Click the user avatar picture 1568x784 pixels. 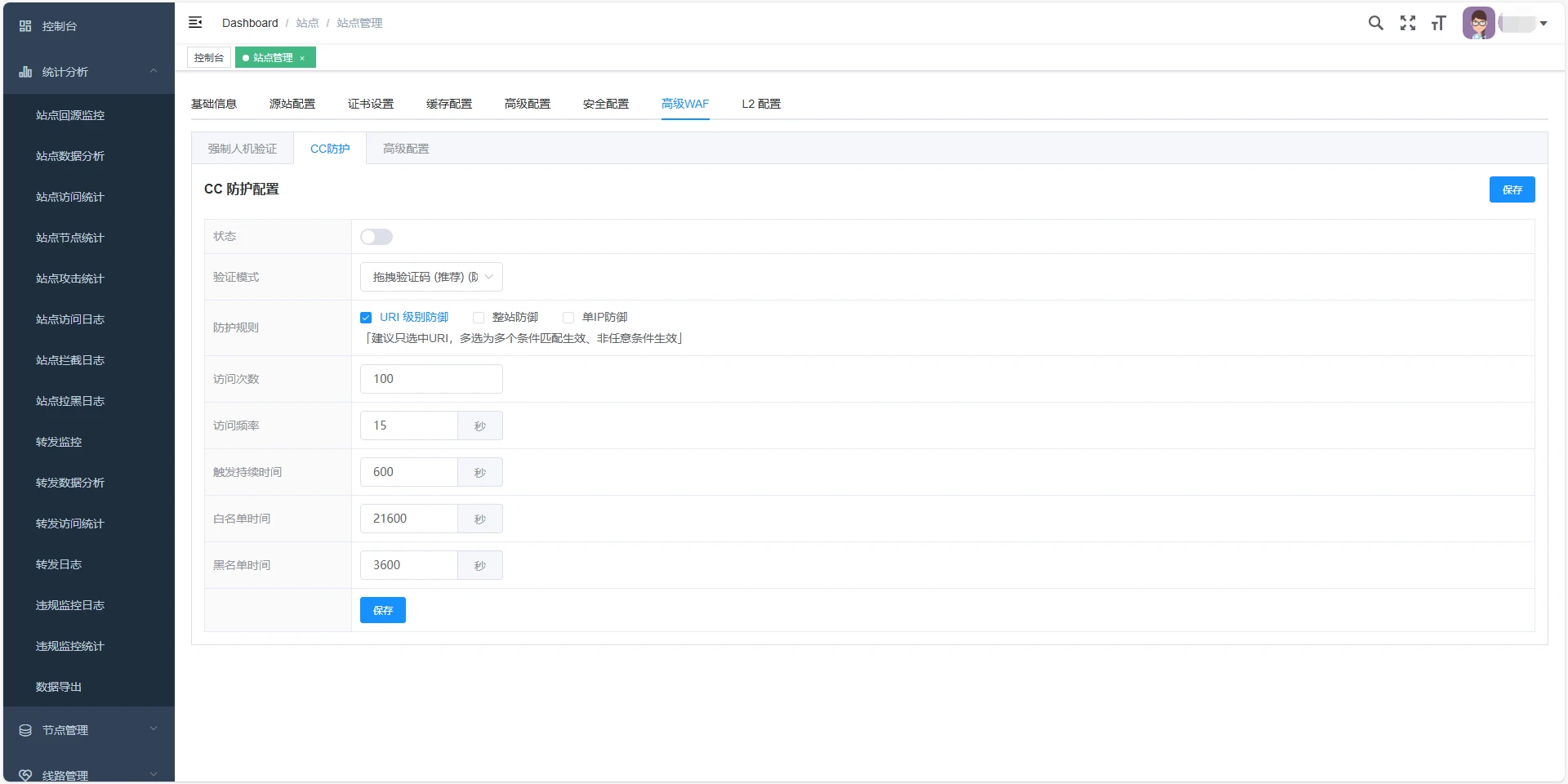coord(1478,23)
